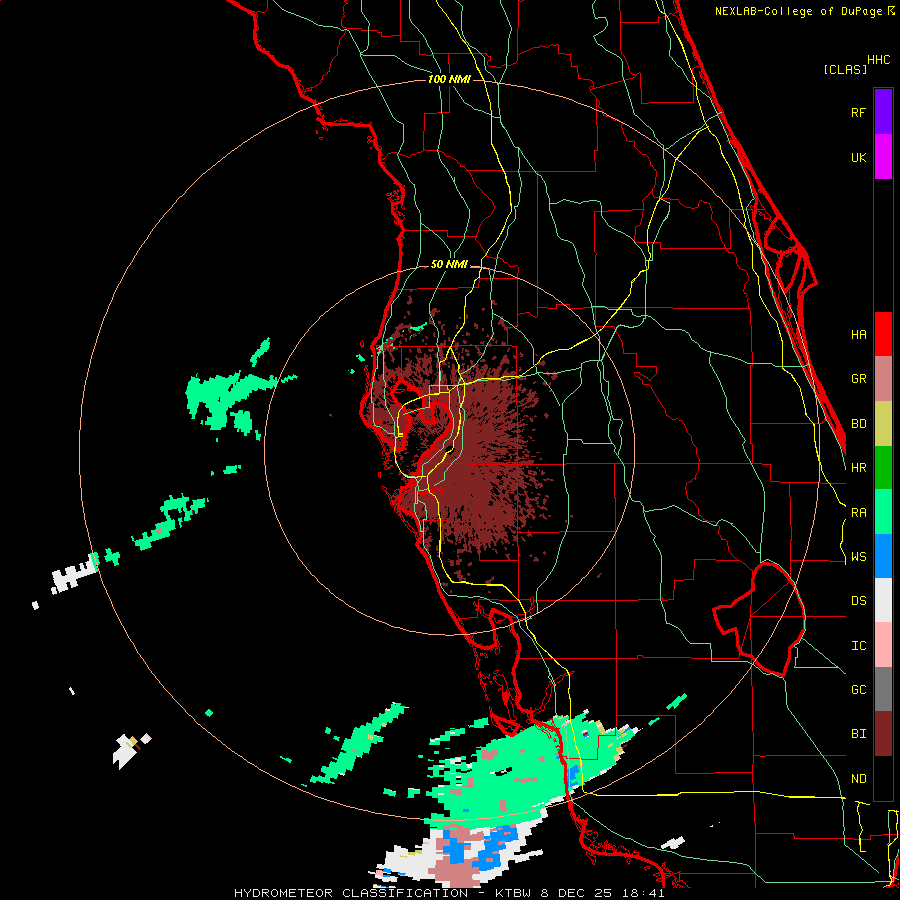This screenshot has width=900, height=900.
Task: Click the '18:41' timestamp text
Action: (x=643, y=893)
